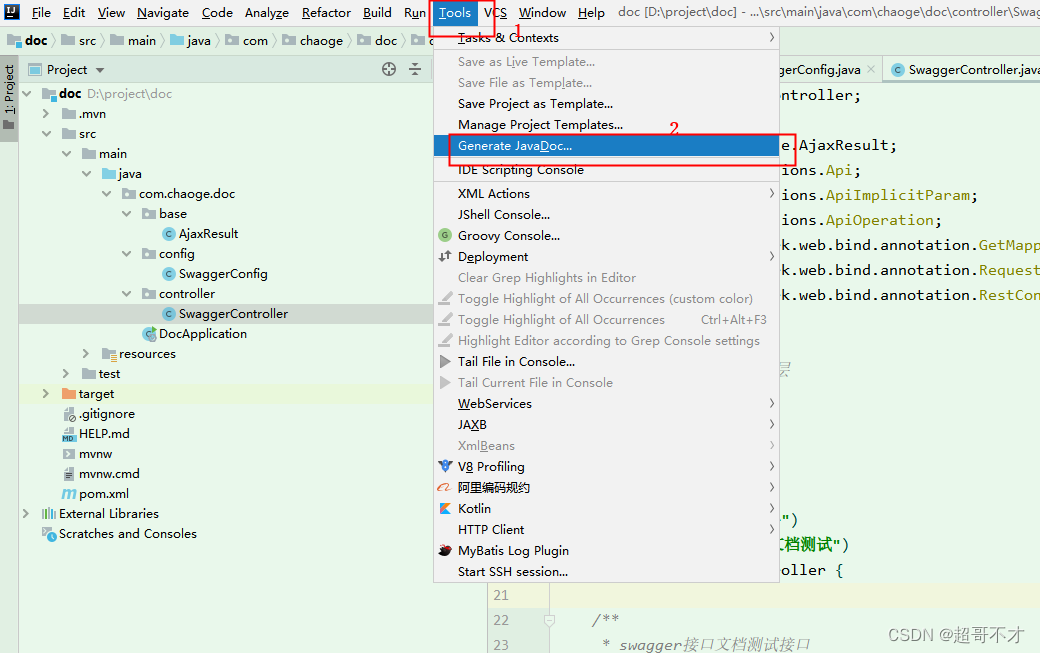Open IDE Scripting Console

606,170
